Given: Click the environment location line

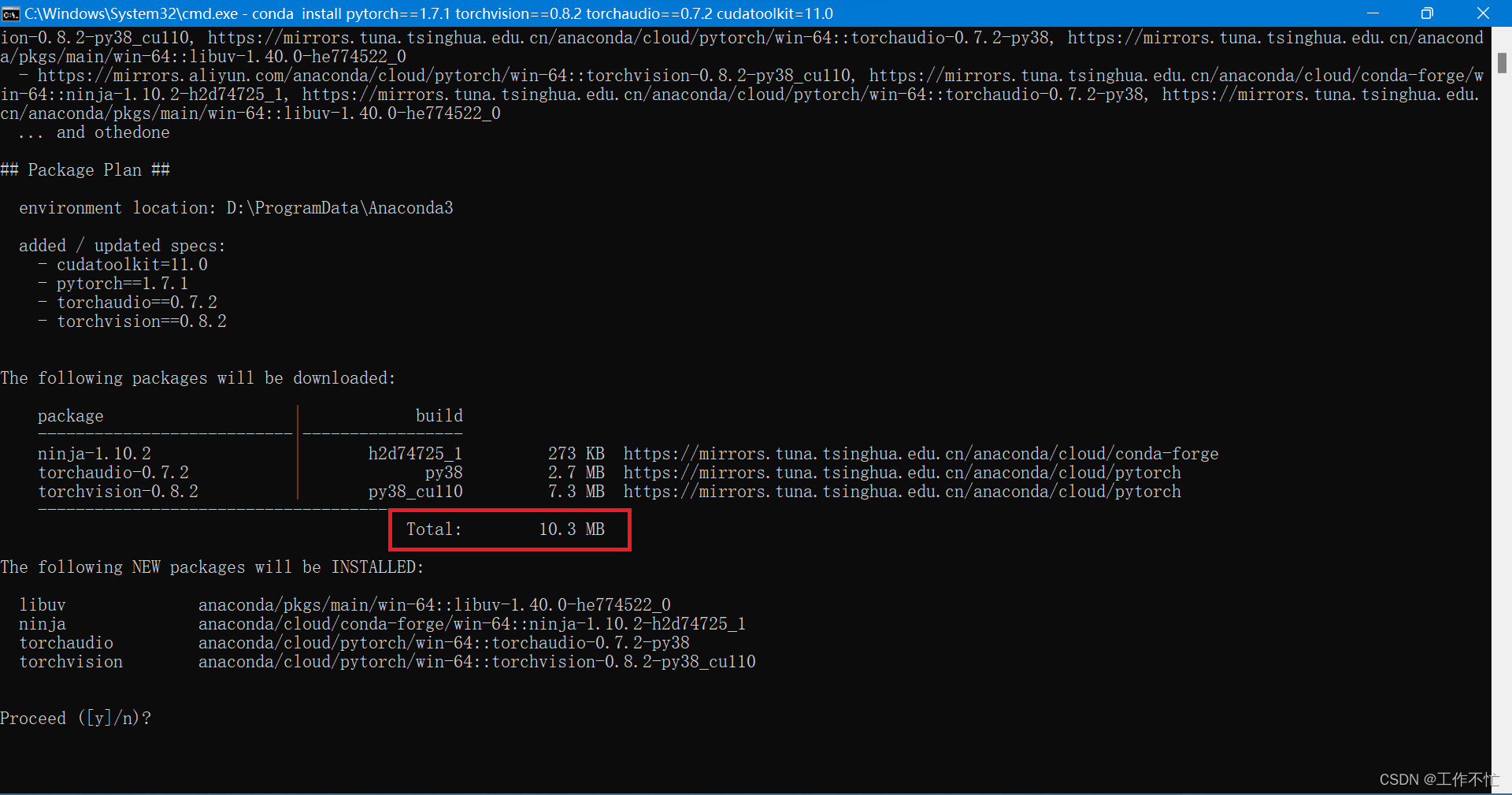Looking at the screenshot, I should pyautogui.click(x=236, y=208).
